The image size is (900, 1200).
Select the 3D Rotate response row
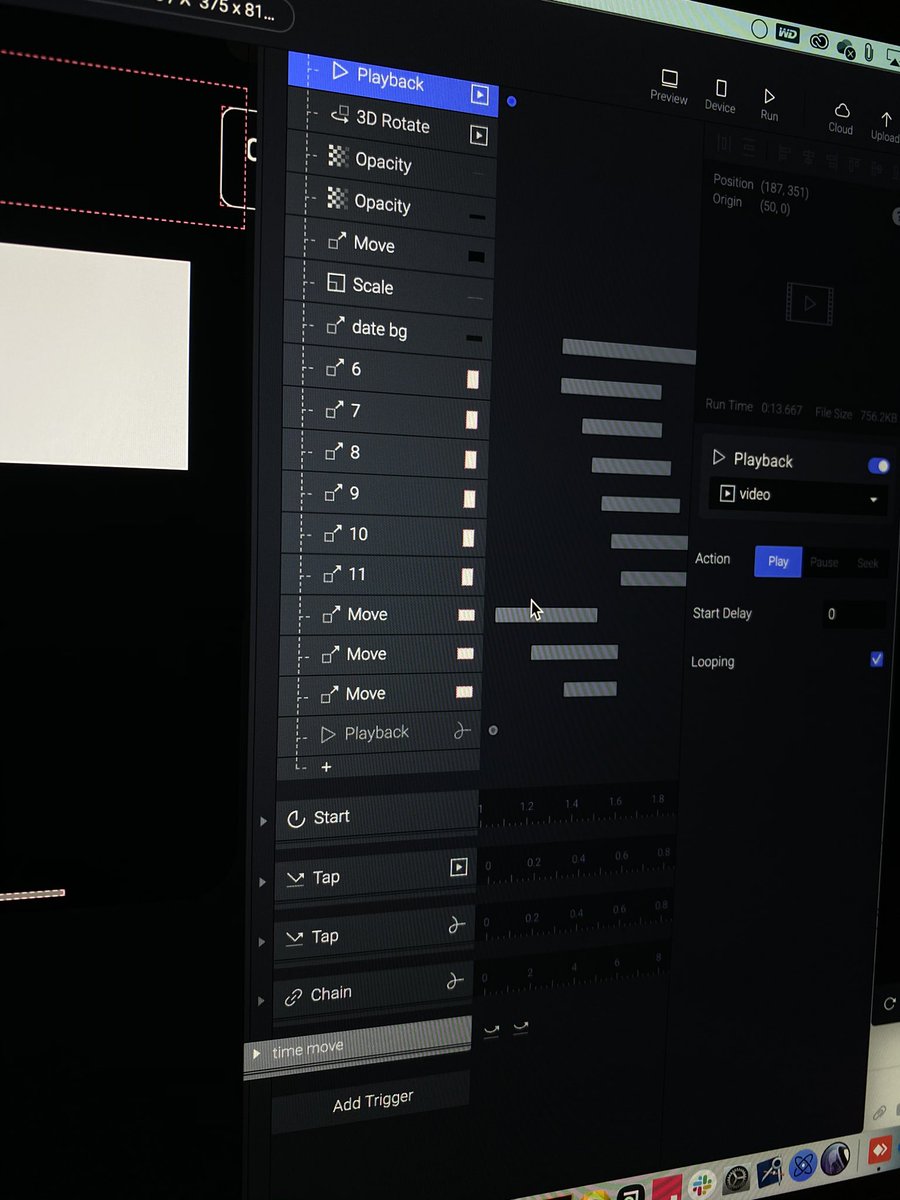392,124
